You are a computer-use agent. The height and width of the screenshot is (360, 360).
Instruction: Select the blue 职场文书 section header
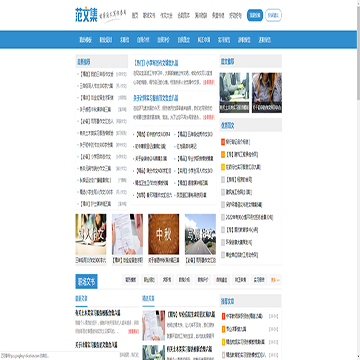click(x=86, y=281)
